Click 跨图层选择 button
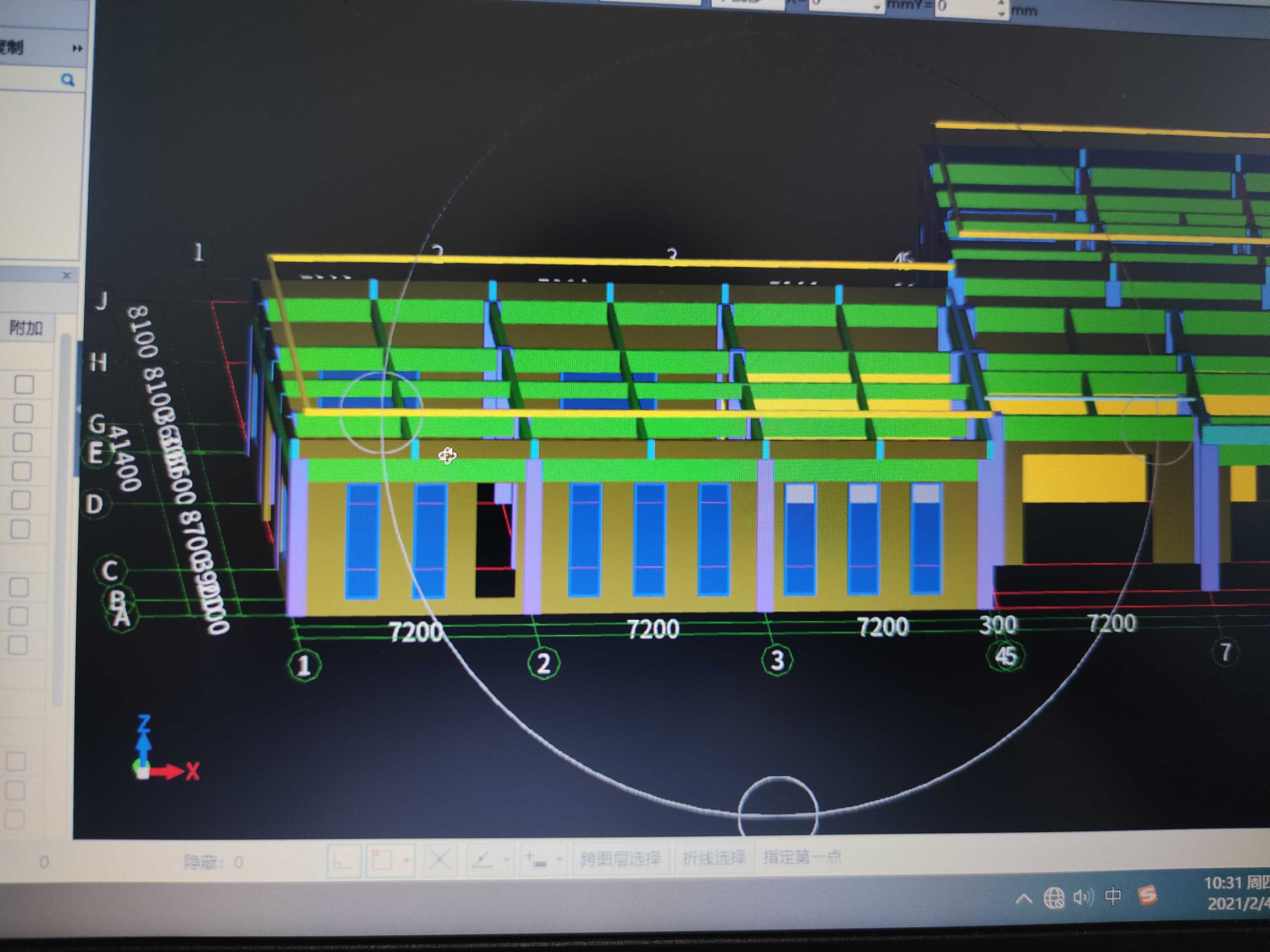Screen dimensions: 1270x952 [x=620, y=858]
